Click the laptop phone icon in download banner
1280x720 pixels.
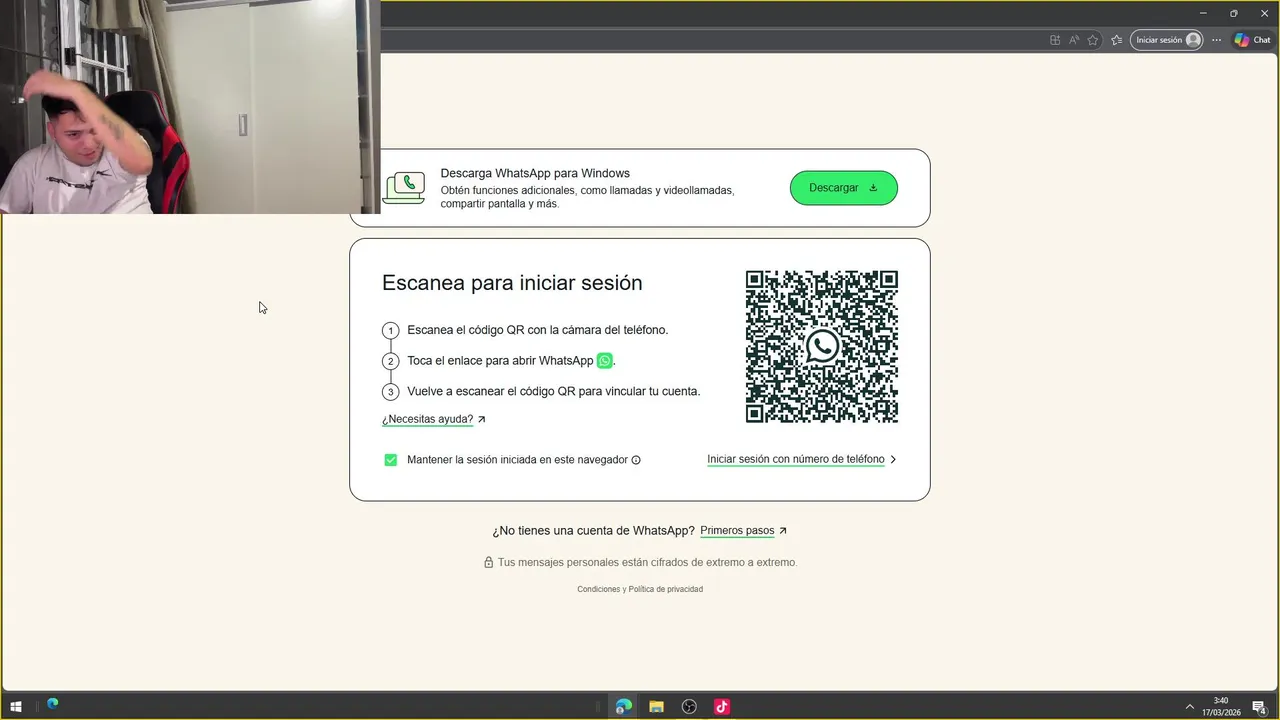(x=404, y=188)
